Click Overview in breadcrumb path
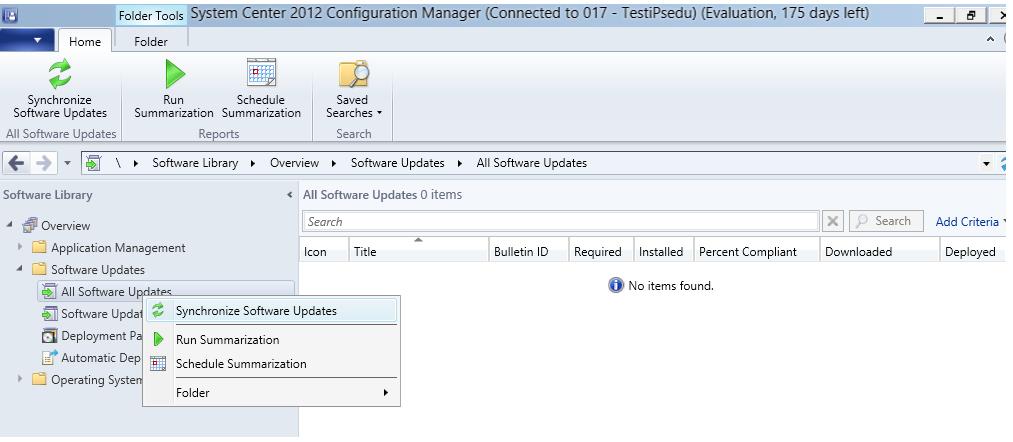This screenshot has width=1013, height=442. coord(295,163)
